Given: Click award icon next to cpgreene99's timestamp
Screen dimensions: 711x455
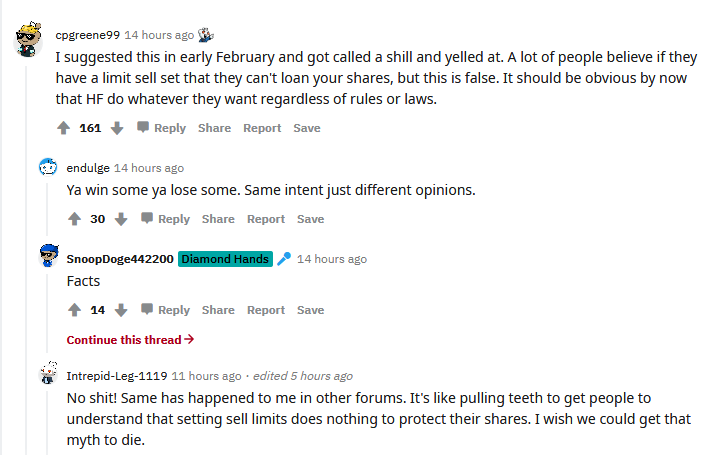Looking at the screenshot, I should [207, 33].
